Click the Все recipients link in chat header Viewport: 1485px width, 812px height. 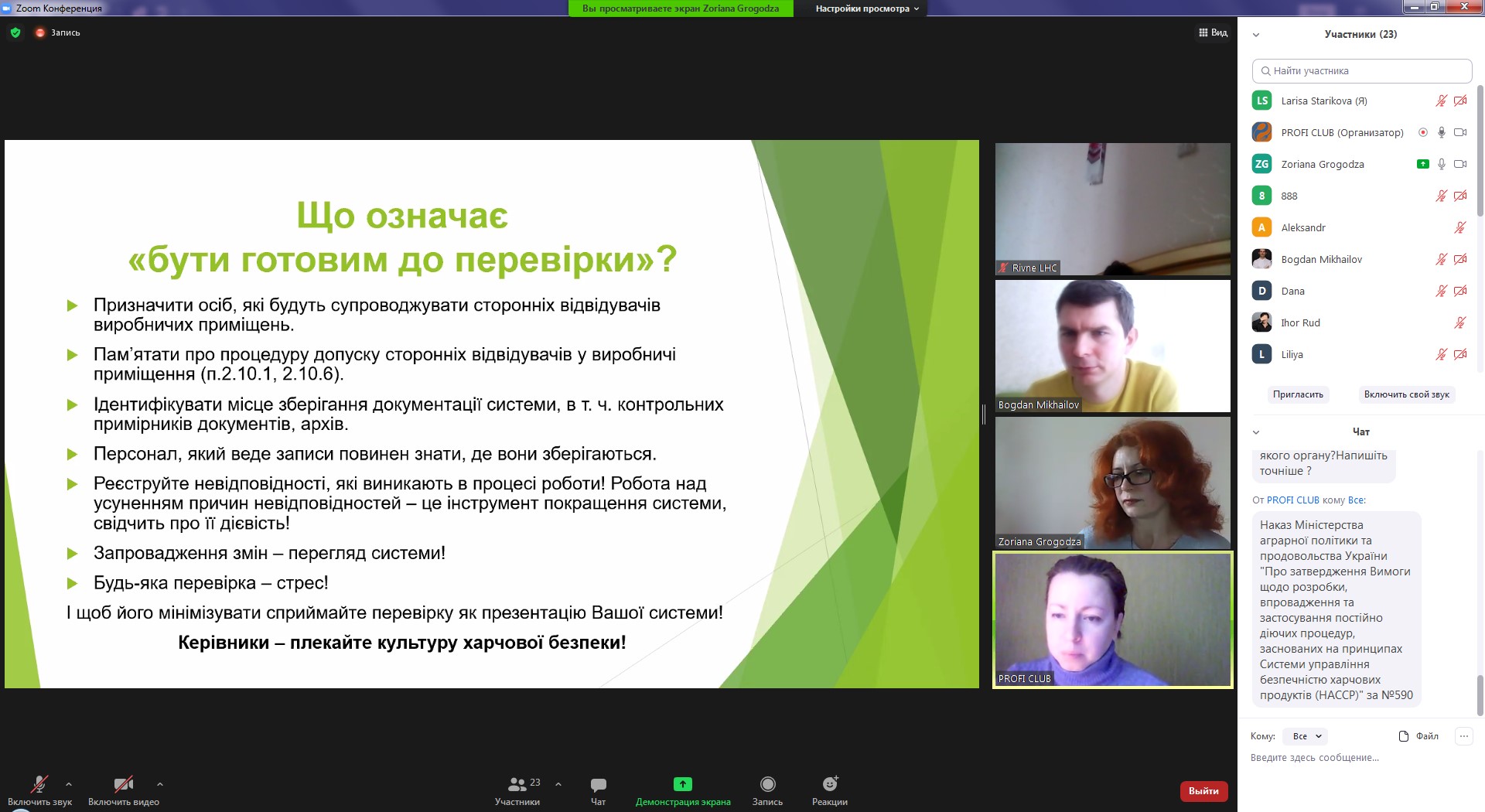pos(1357,500)
